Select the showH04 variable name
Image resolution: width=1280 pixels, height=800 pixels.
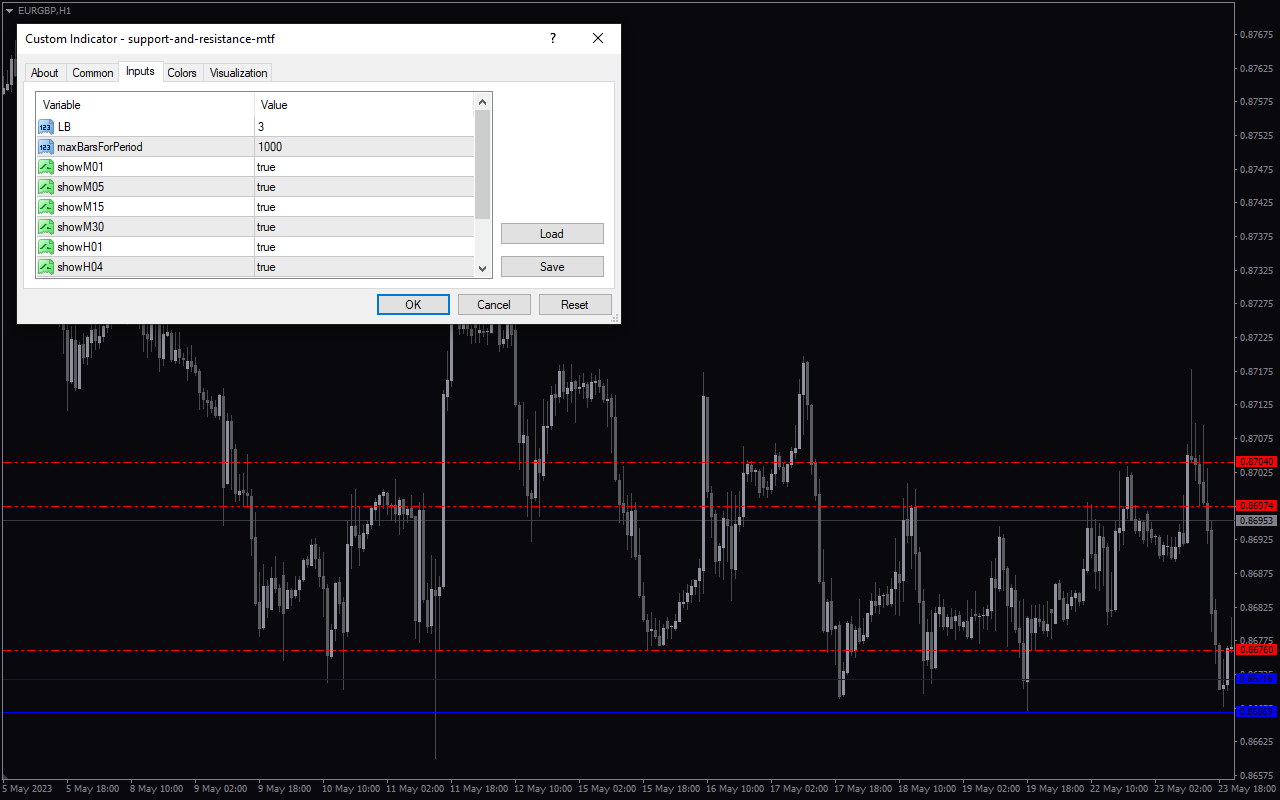click(80, 267)
